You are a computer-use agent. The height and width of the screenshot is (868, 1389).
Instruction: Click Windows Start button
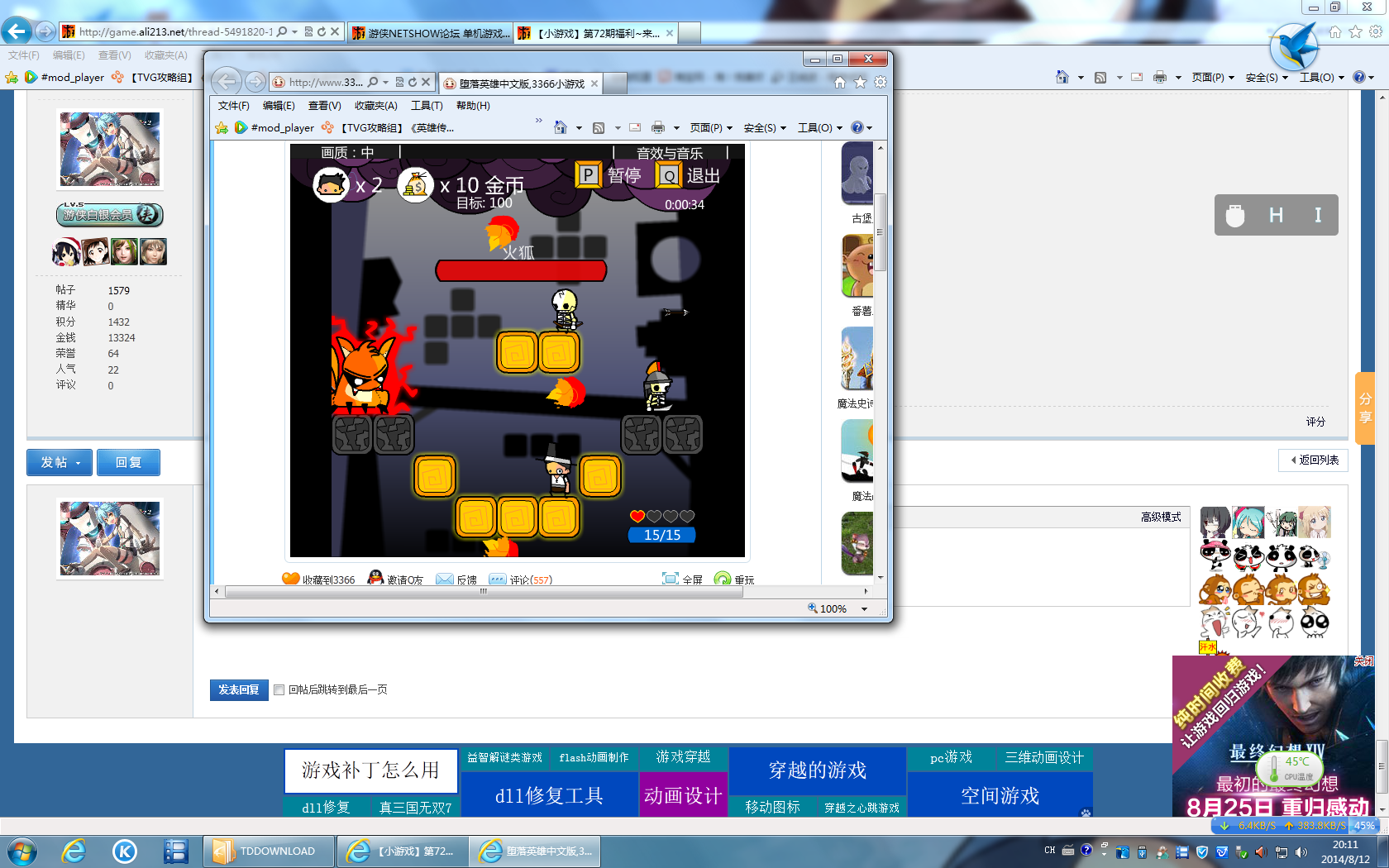22,851
